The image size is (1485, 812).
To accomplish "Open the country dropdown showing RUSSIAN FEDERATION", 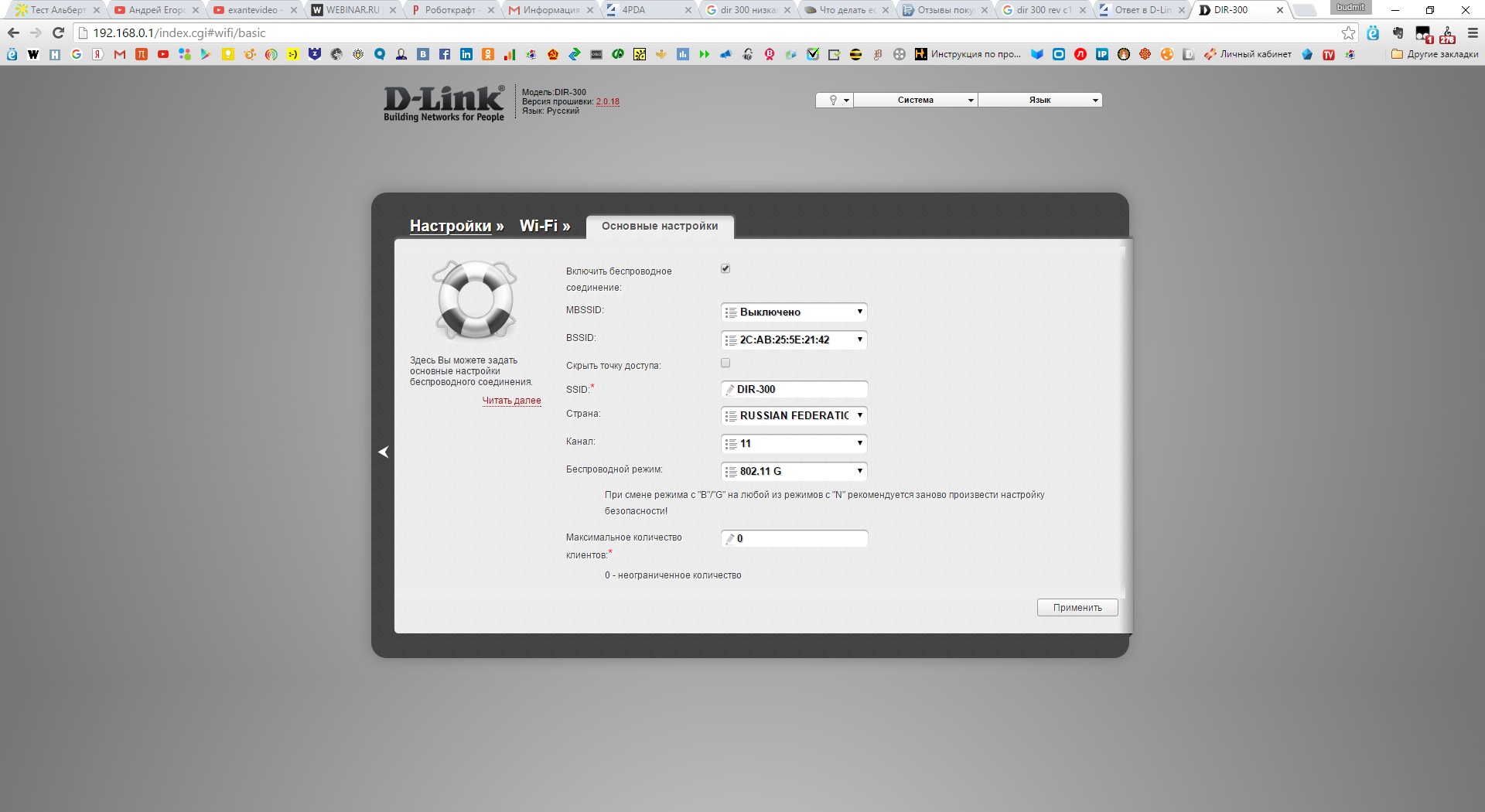I will coord(794,416).
